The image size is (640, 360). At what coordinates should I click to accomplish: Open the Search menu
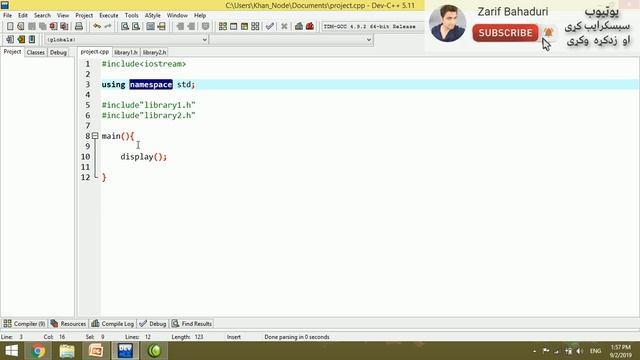coord(42,15)
